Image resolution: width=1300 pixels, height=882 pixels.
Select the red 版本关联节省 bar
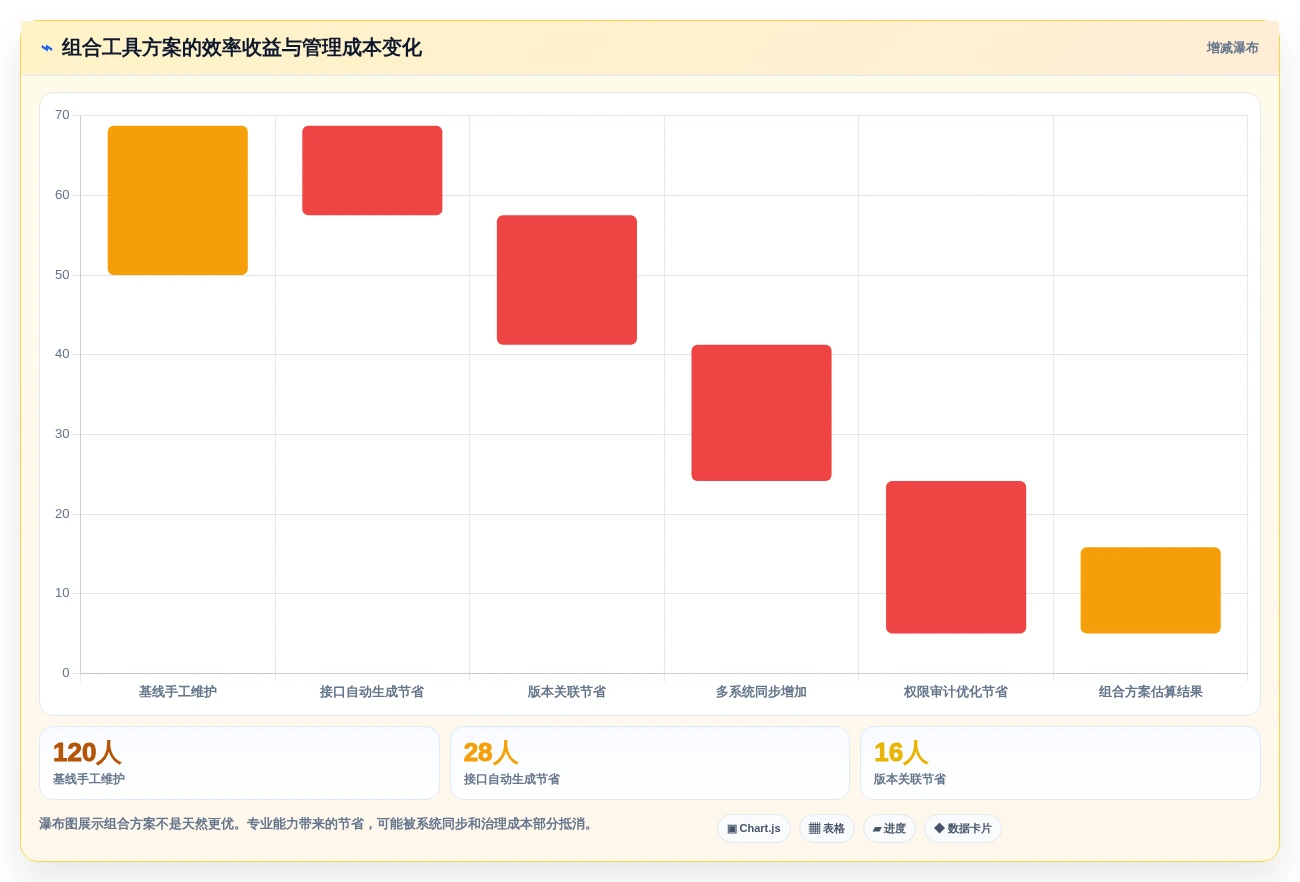point(567,280)
